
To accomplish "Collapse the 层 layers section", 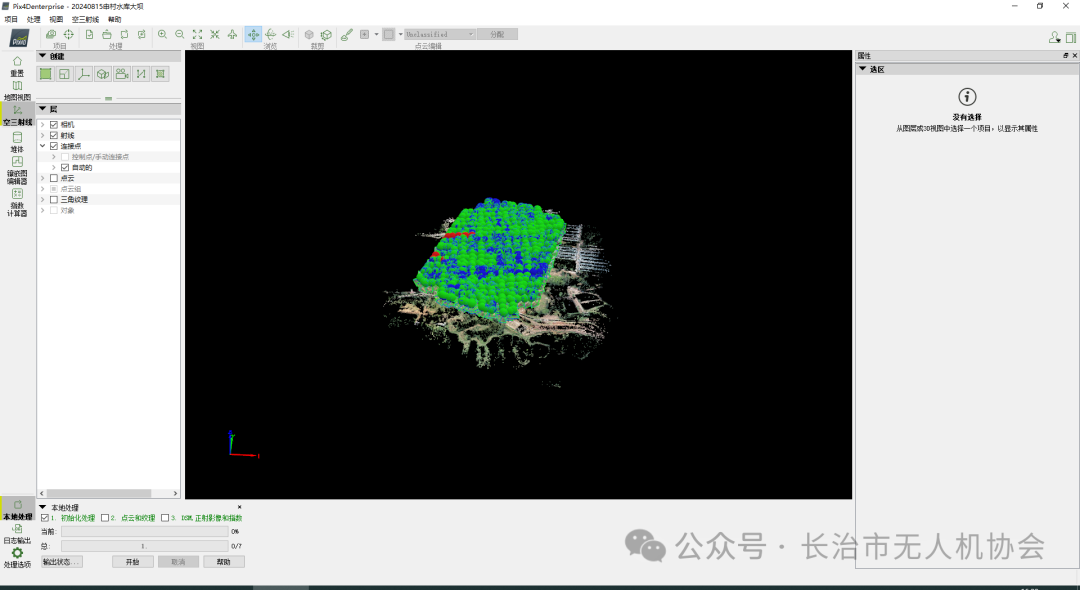I will tap(43, 109).
